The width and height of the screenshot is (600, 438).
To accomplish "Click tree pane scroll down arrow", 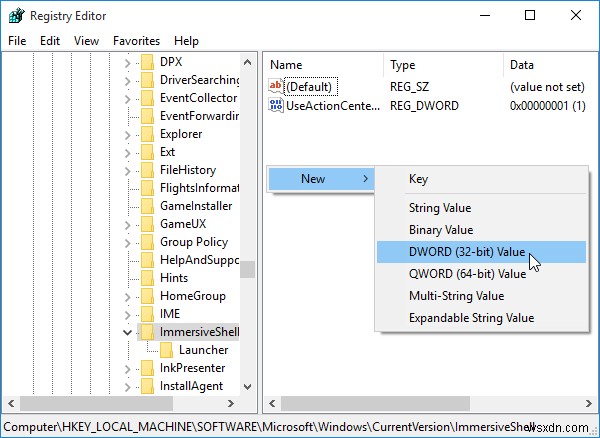I will (x=248, y=387).
